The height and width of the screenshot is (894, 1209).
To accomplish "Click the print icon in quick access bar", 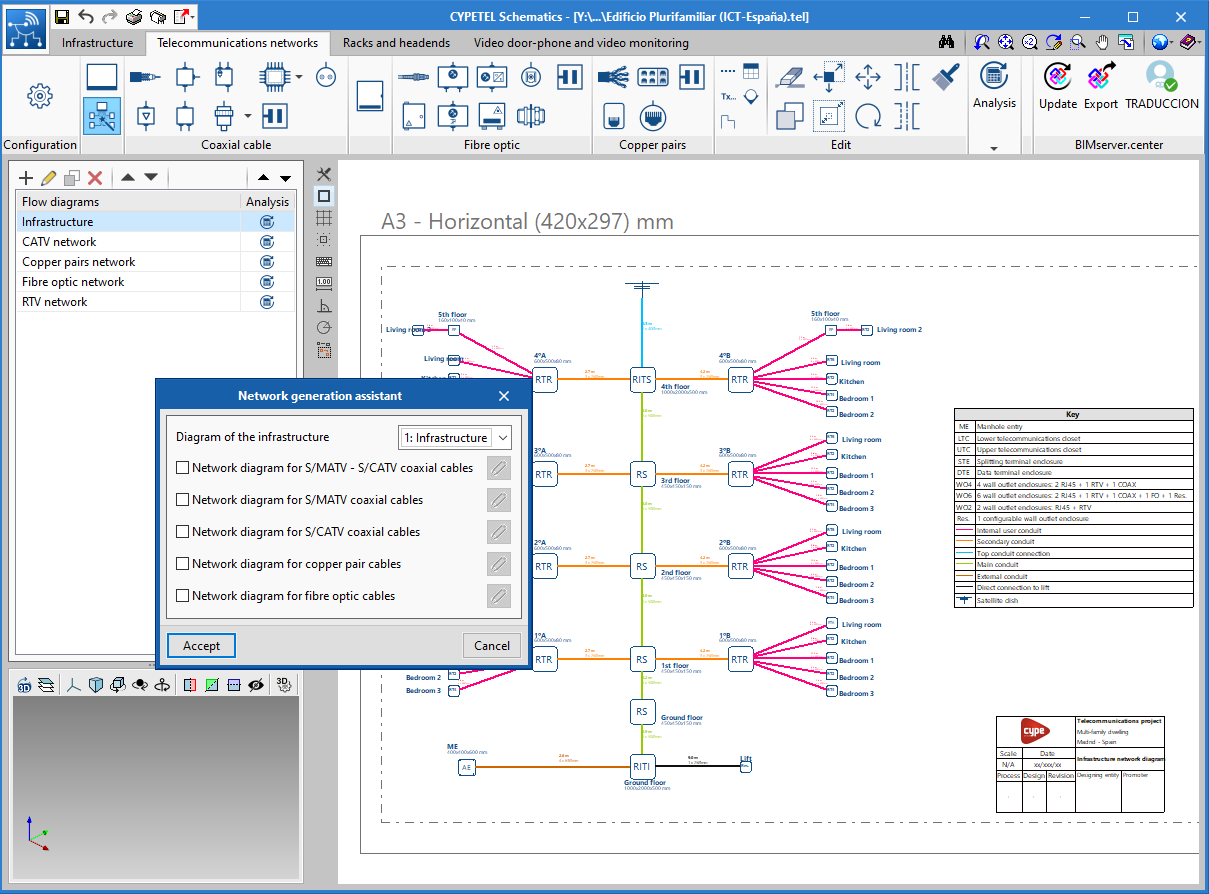I will point(134,16).
